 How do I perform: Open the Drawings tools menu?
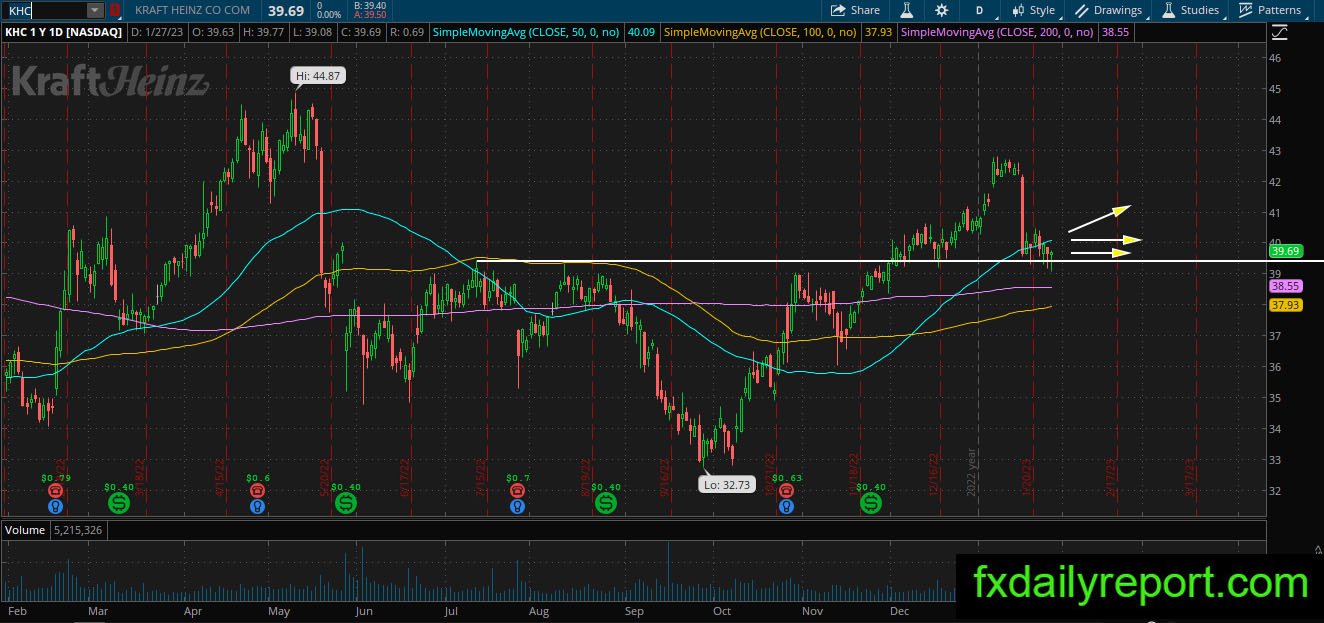[x=1109, y=10]
